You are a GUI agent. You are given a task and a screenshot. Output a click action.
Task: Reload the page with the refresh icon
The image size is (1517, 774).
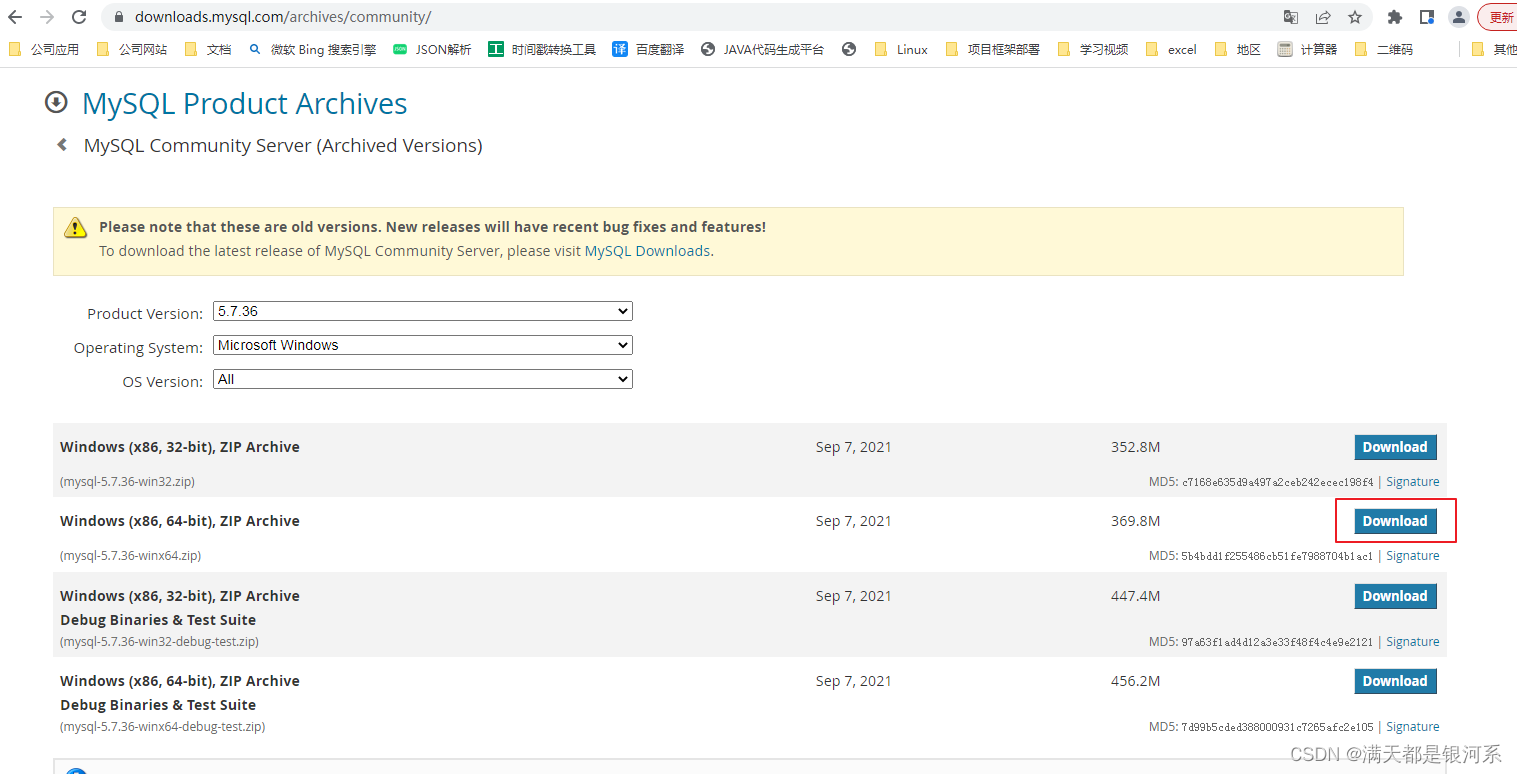pos(79,17)
